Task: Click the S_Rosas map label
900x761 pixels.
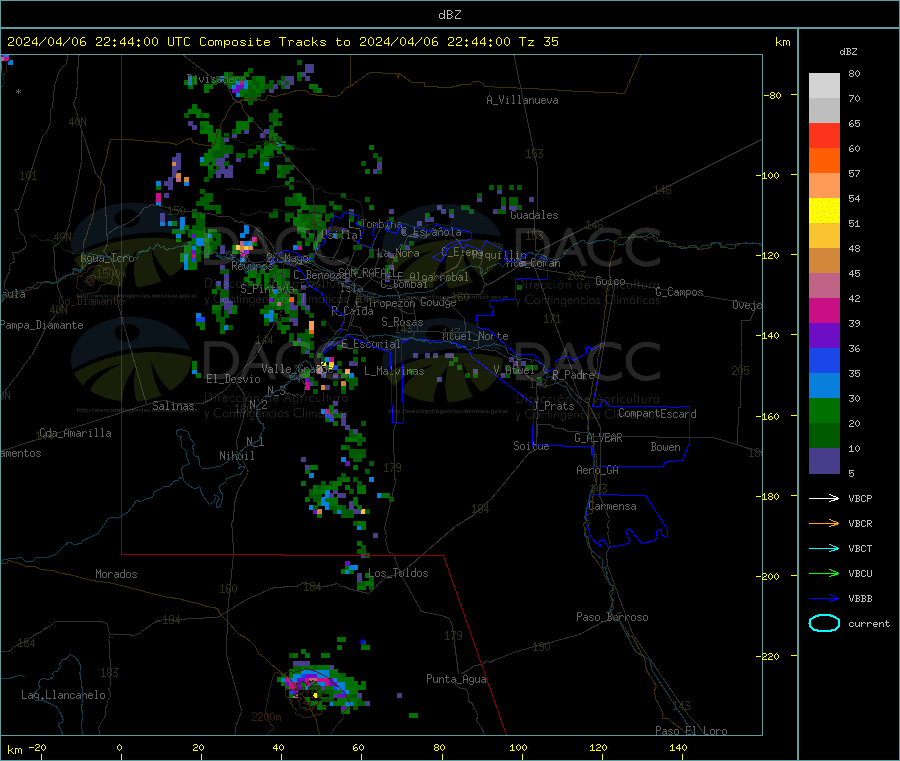Action: point(402,322)
